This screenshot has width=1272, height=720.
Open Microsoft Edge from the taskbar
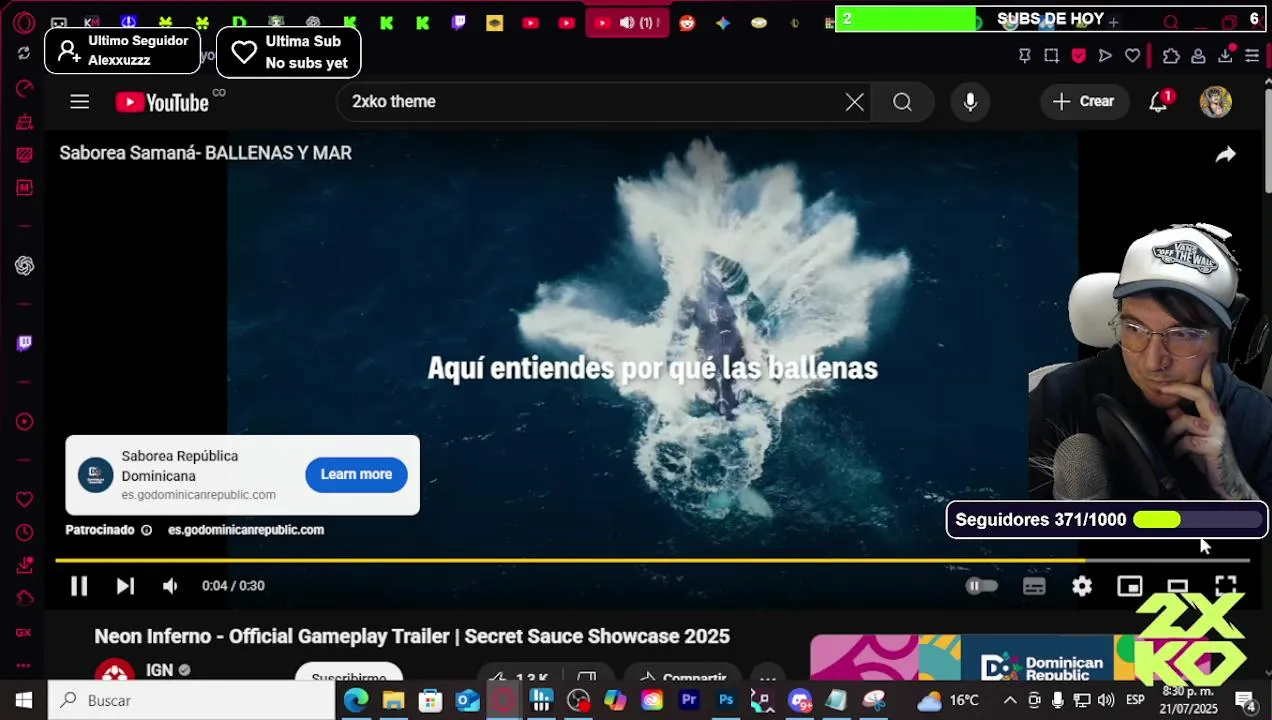pyautogui.click(x=356, y=701)
